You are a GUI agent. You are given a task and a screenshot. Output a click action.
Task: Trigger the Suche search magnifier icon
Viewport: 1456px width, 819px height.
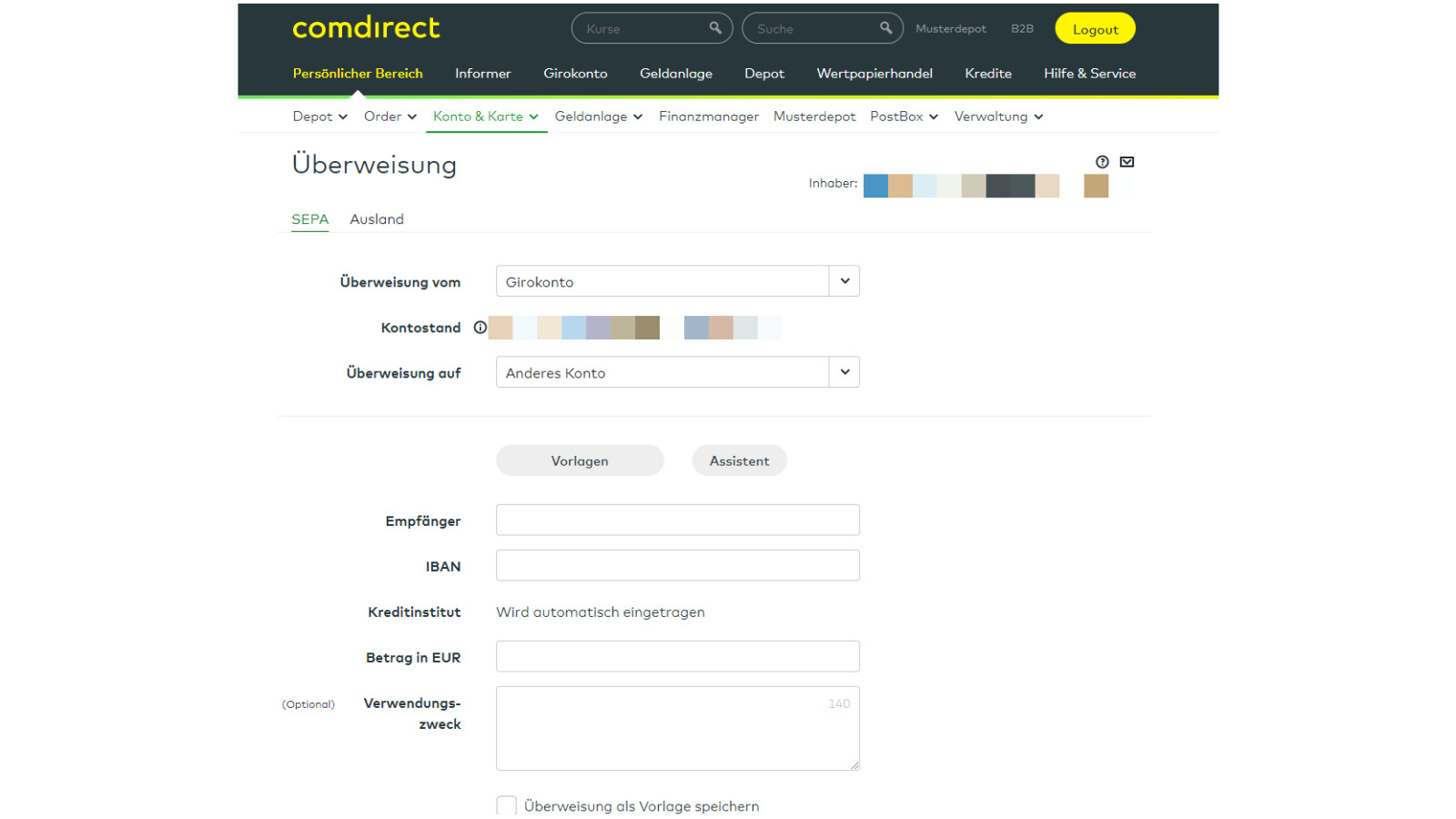pyautogui.click(x=885, y=28)
